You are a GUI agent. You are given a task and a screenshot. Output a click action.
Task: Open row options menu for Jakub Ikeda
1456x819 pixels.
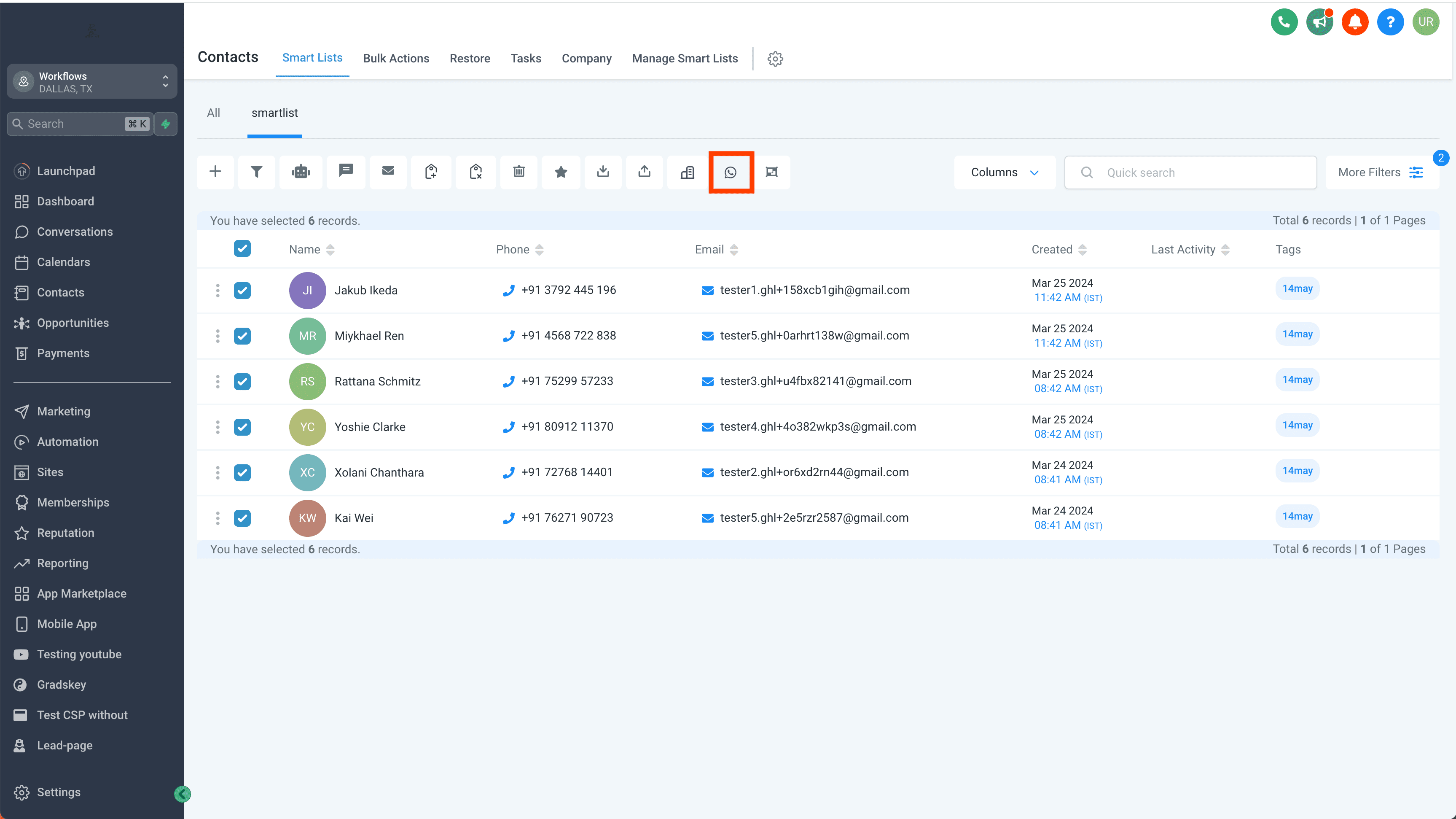click(218, 290)
